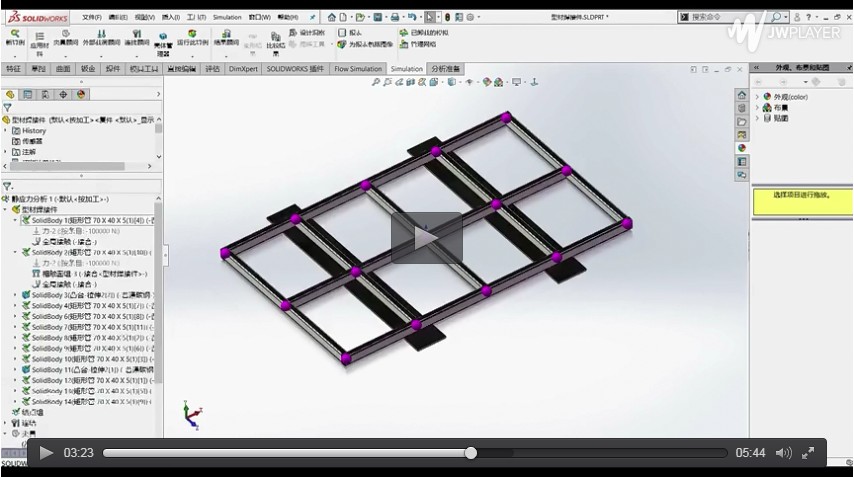The height and width of the screenshot is (477, 854).
Task: Open the Appearances tab in the task pane
Action: 742,147
